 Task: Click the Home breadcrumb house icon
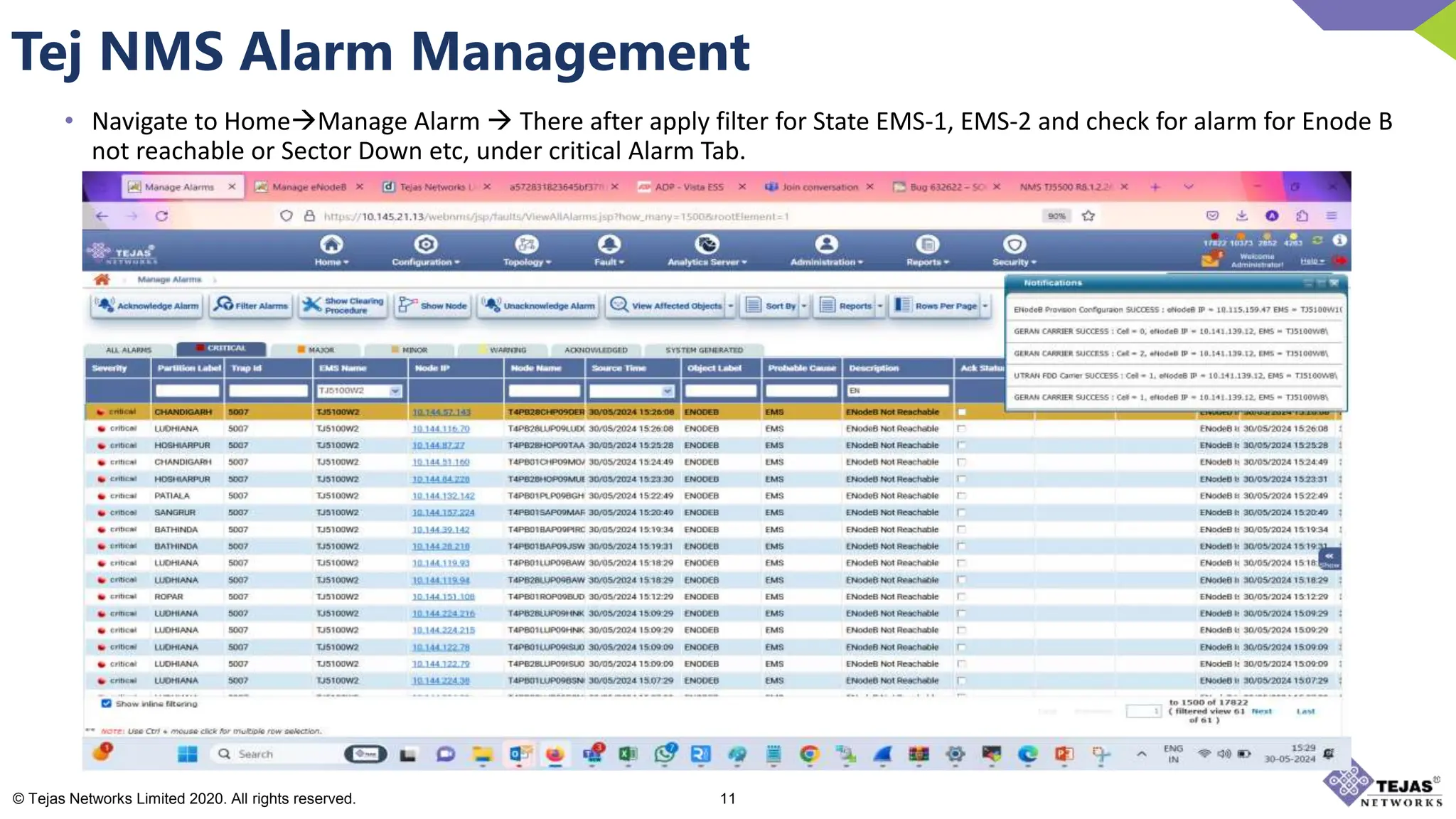[x=102, y=279]
